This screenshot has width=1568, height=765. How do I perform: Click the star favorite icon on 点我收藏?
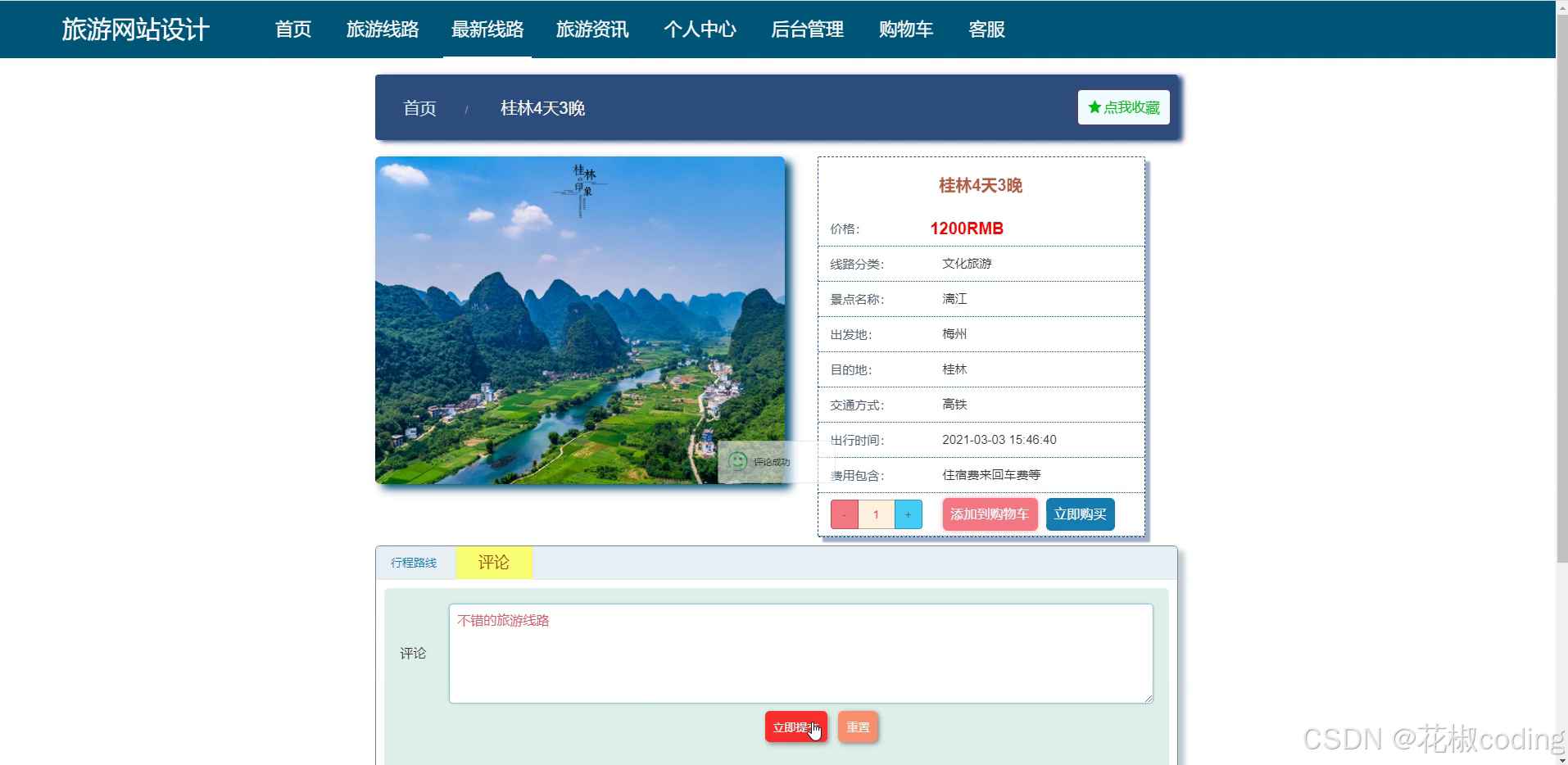point(1093,106)
